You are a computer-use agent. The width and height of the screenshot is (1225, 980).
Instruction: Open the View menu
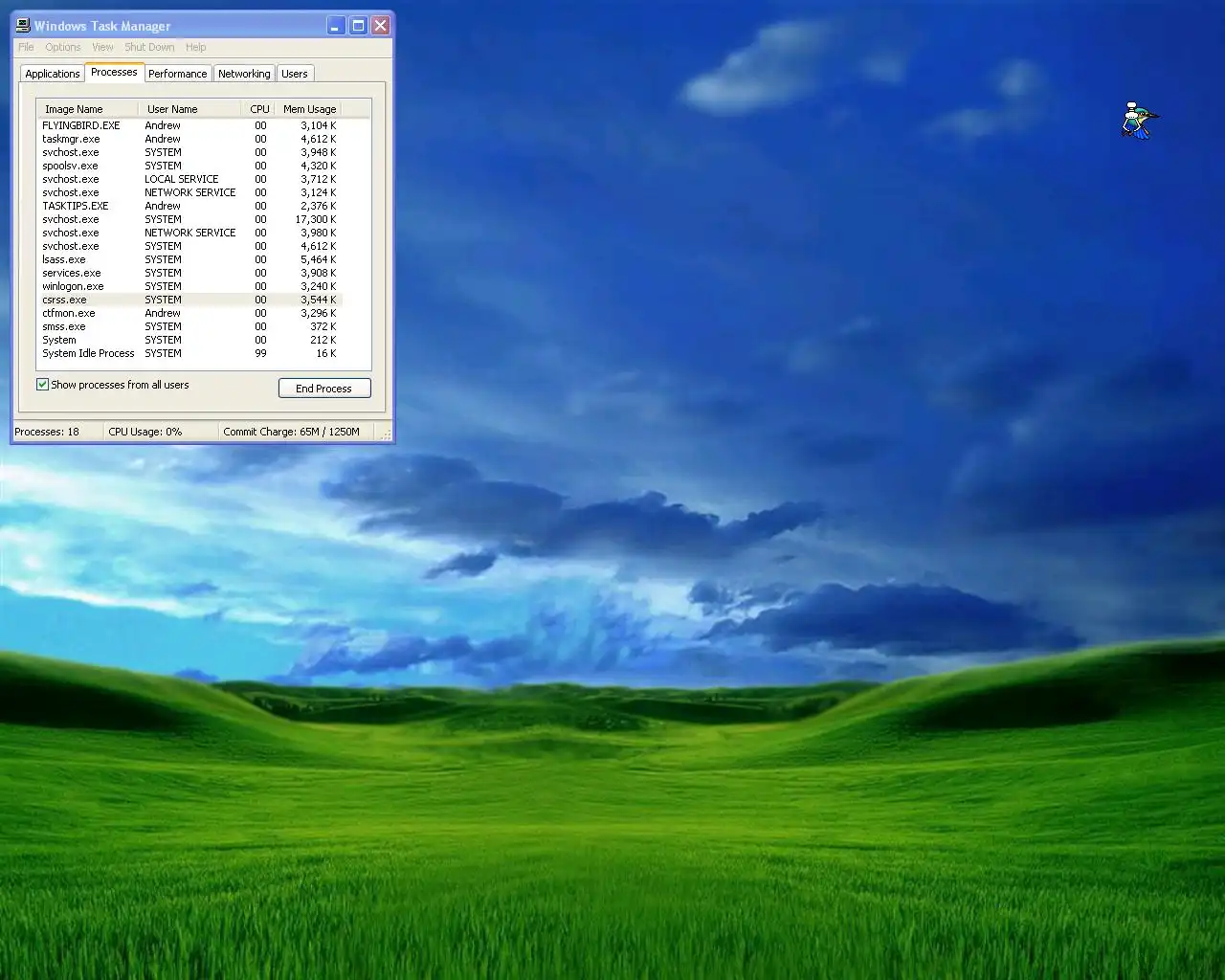pos(102,47)
